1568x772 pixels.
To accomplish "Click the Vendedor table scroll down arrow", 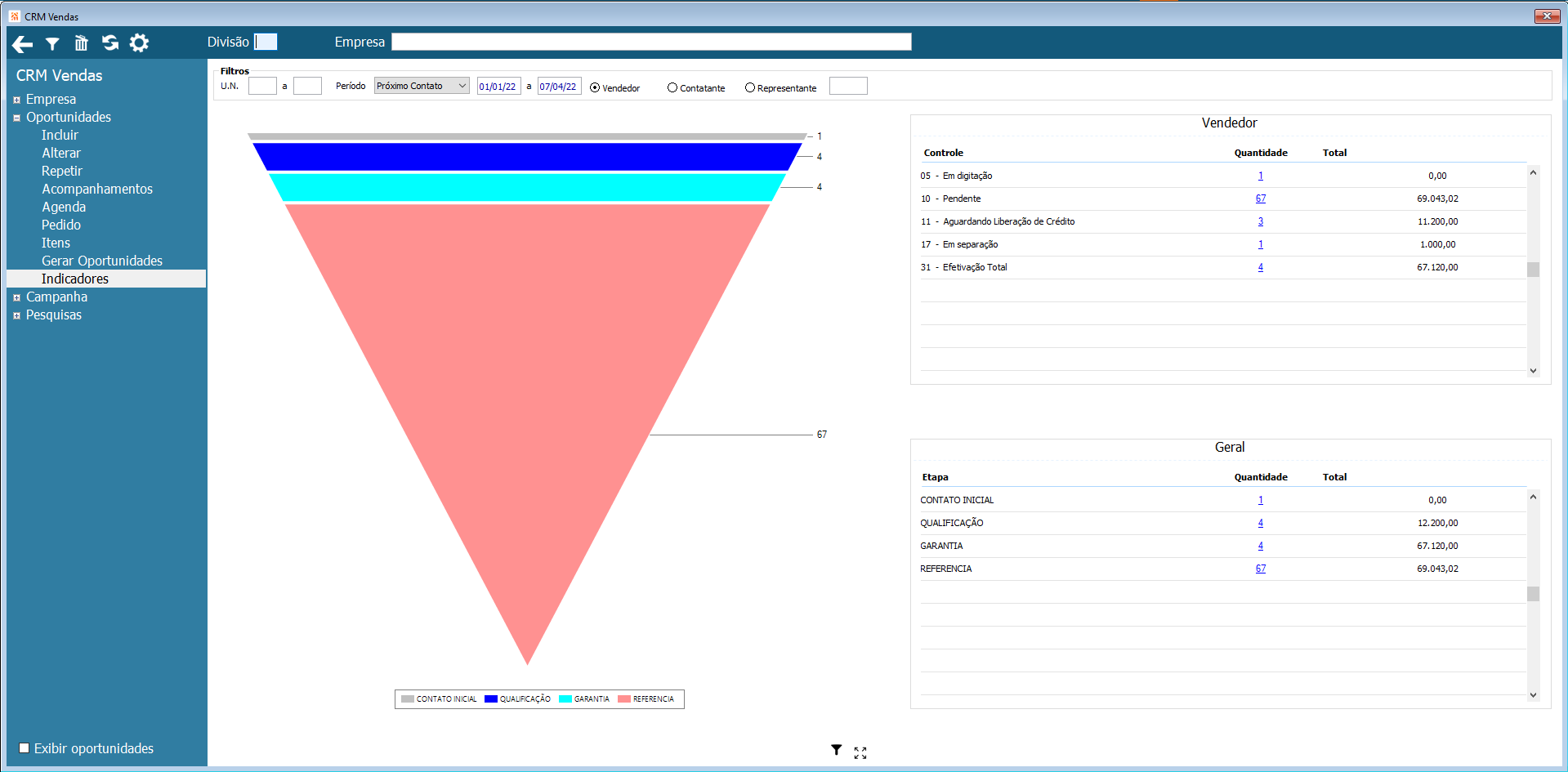I will pyautogui.click(x=1533, y=371).
